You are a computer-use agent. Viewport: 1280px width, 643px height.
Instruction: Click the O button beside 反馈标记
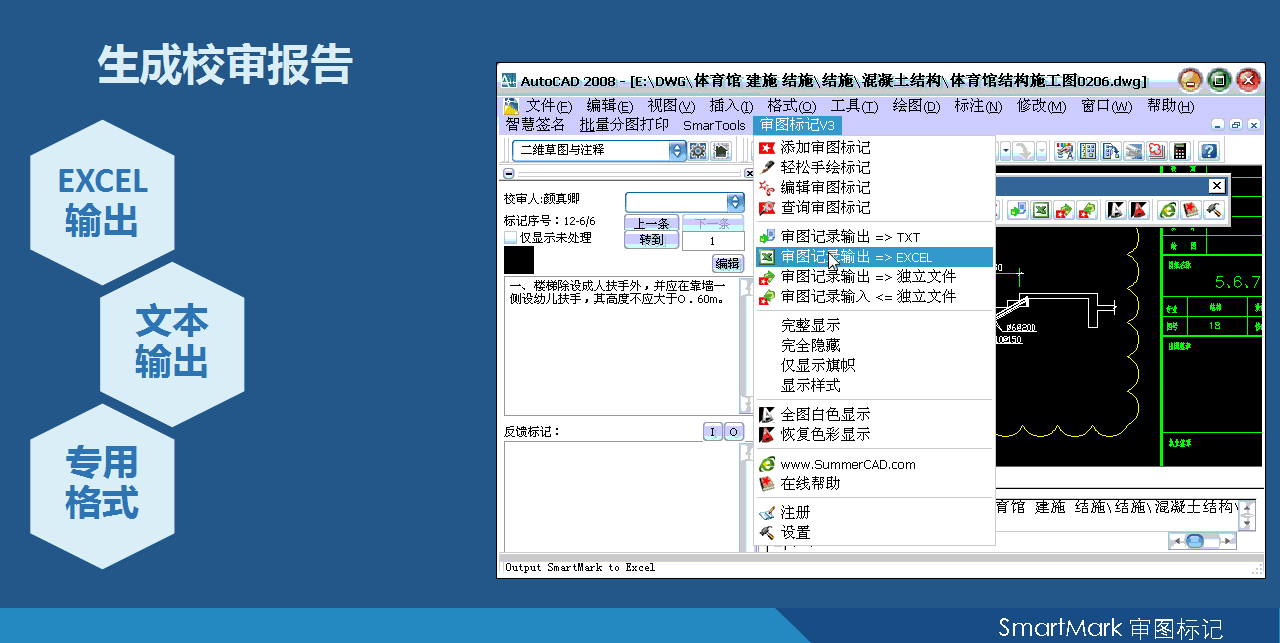(734, 432)
